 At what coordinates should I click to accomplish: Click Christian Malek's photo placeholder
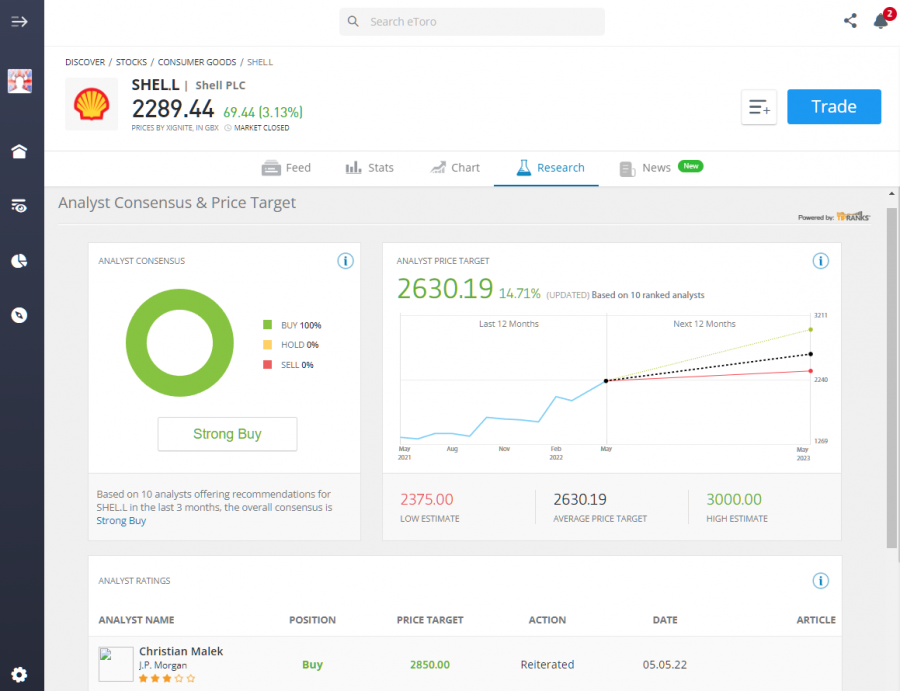click(x=116, y=664)
